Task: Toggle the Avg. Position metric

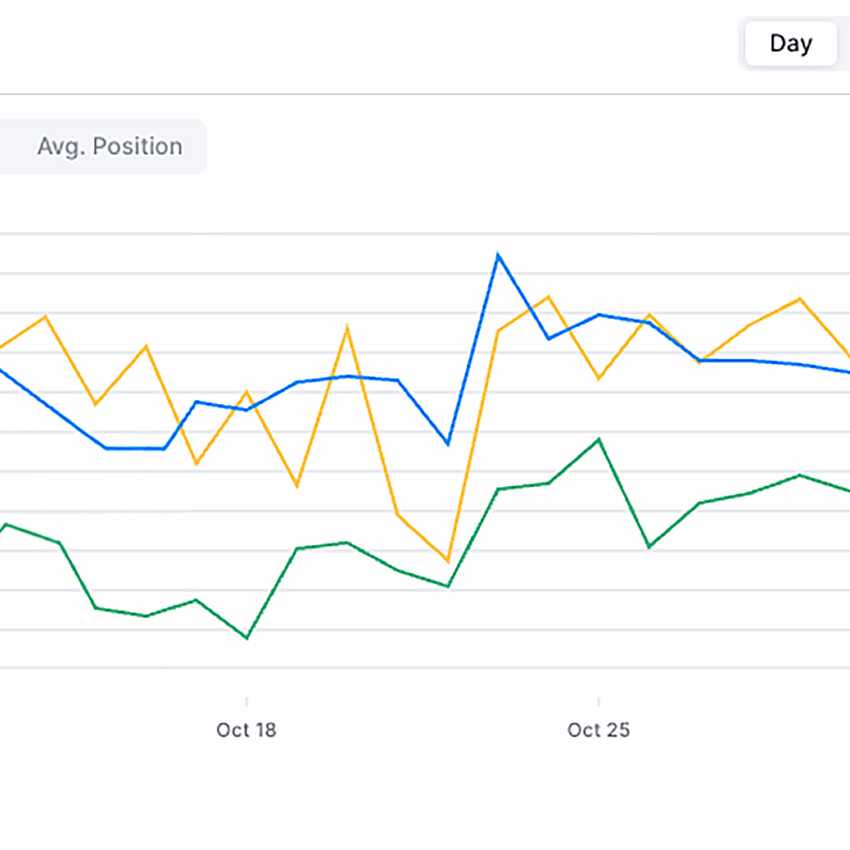Action: [109, 147]
